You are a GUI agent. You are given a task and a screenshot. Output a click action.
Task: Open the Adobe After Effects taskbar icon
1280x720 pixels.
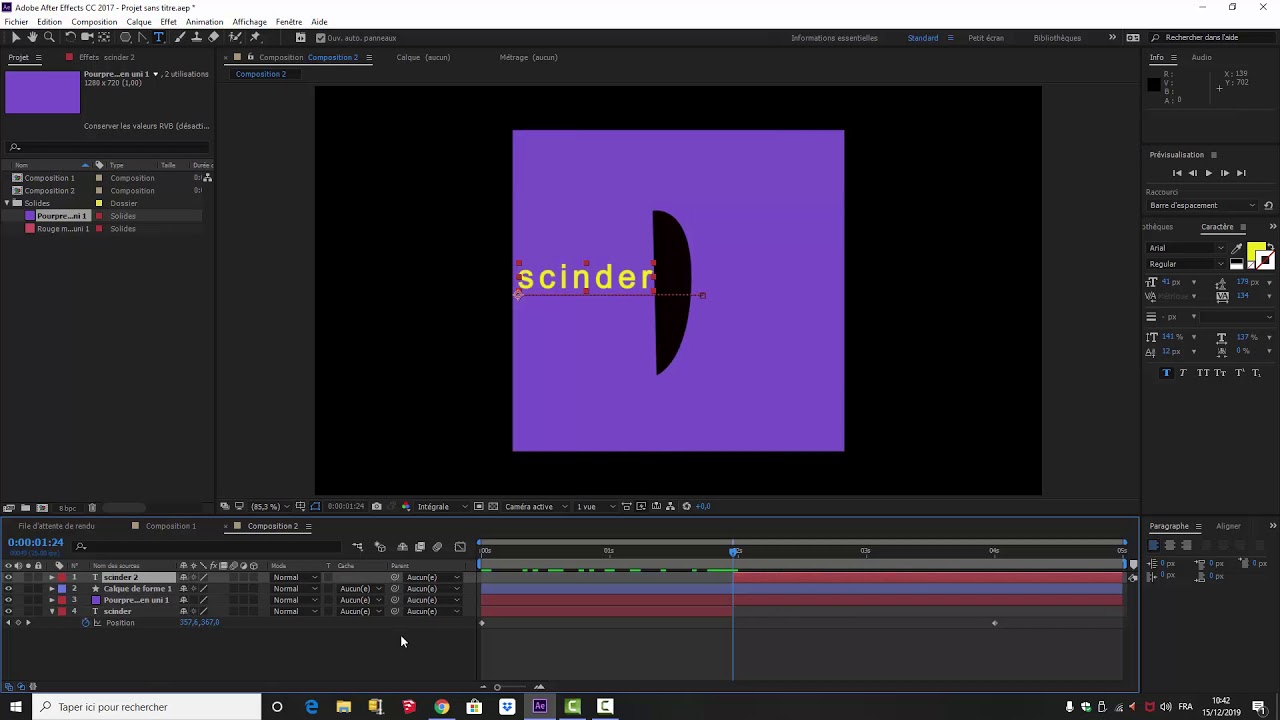point(540,707)
